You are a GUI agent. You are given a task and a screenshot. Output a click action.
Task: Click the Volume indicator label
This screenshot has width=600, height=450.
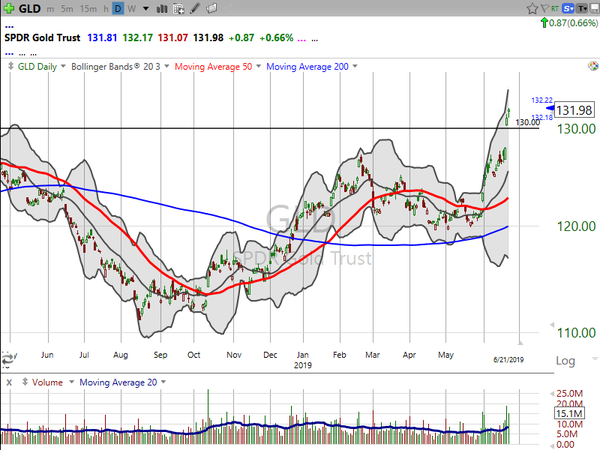[47, 382]
